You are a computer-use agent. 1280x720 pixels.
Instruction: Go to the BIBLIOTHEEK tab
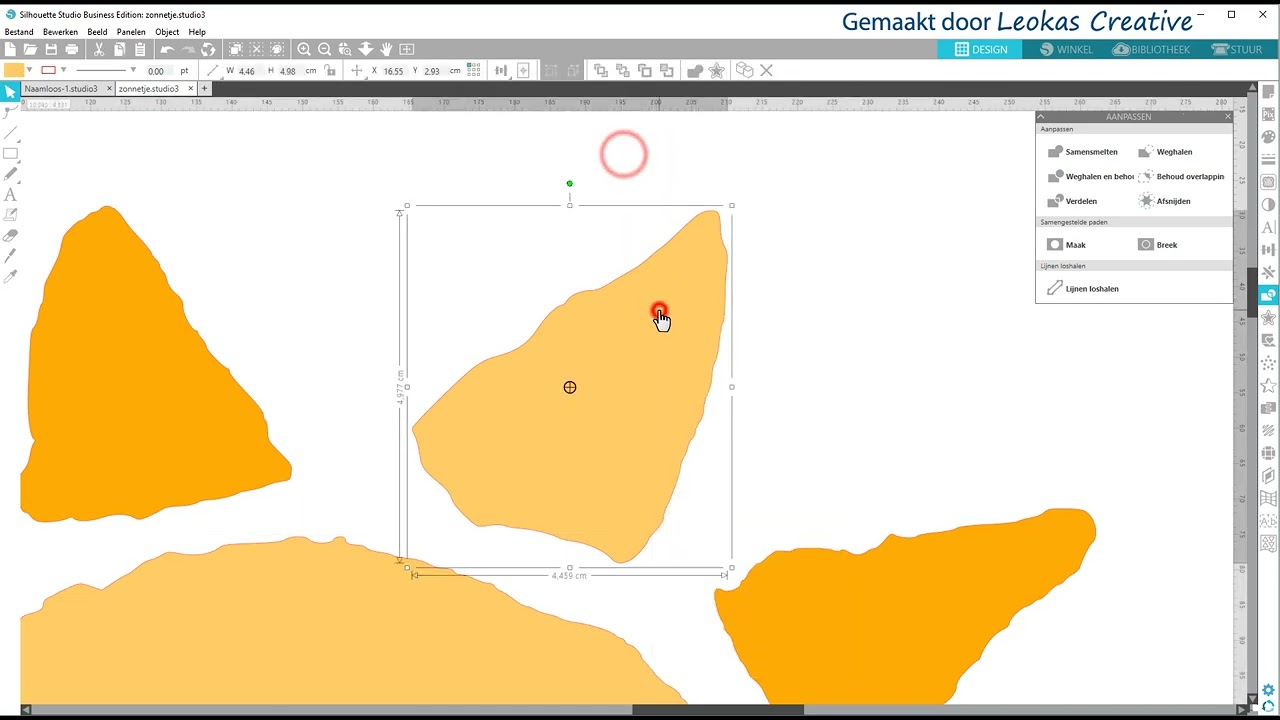point(1151,49)
